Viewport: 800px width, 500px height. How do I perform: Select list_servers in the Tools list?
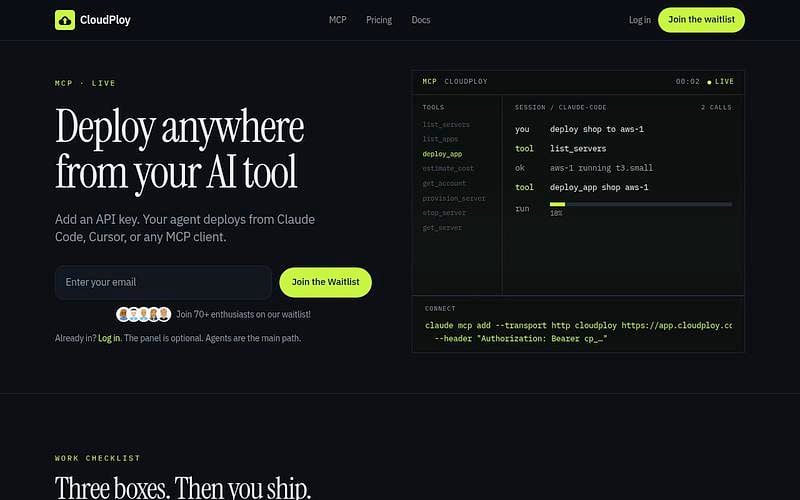pyautogui.click(x=446, y=124)
